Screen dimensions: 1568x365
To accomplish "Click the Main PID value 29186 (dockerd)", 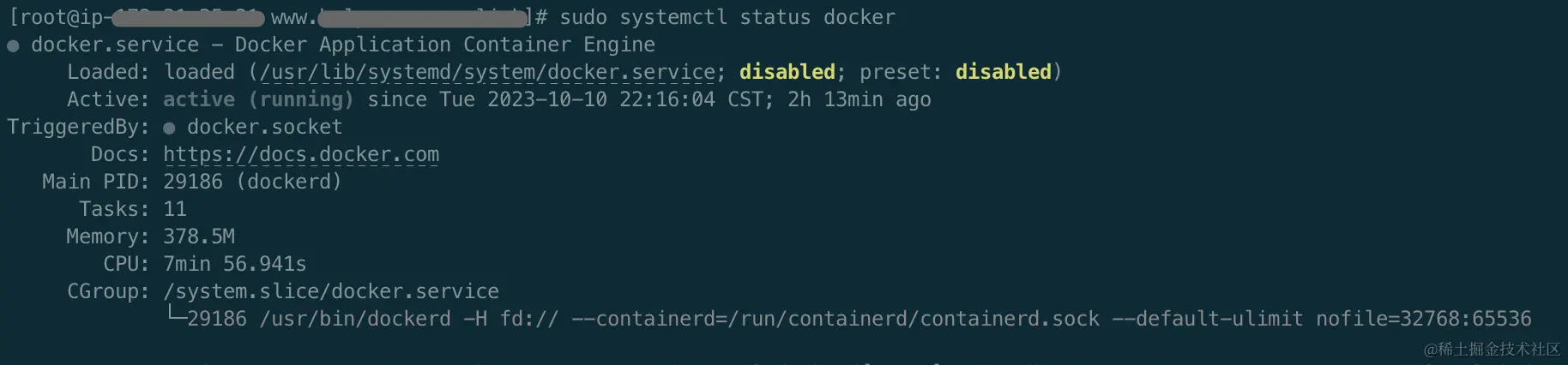I will point(252,182).
